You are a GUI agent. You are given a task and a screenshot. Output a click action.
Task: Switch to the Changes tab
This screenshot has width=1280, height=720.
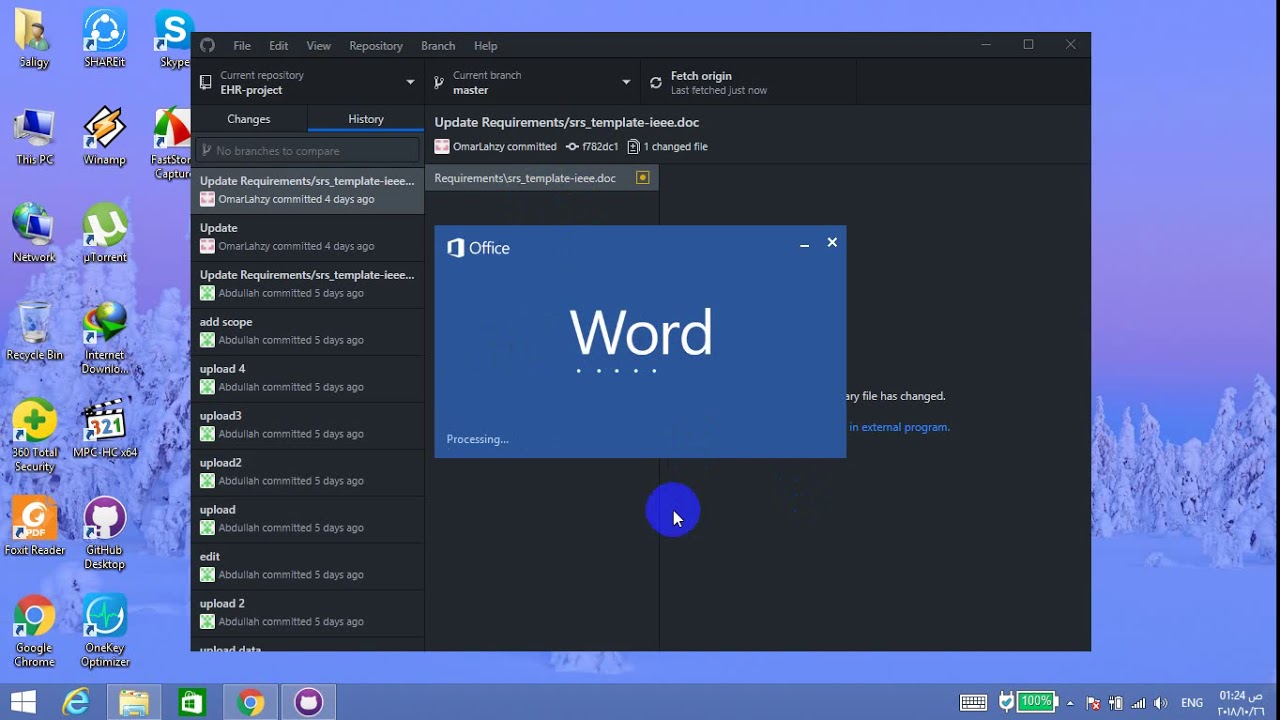(249, 118)
